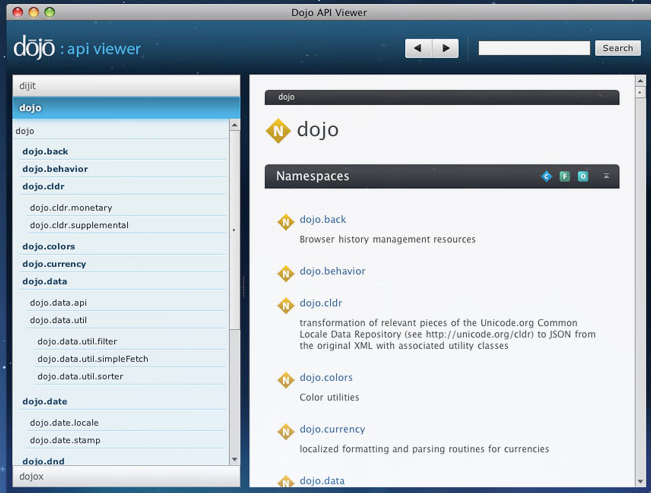651x493 pixels.
Task: Click the green zoom window button
Action: [50, 12]
